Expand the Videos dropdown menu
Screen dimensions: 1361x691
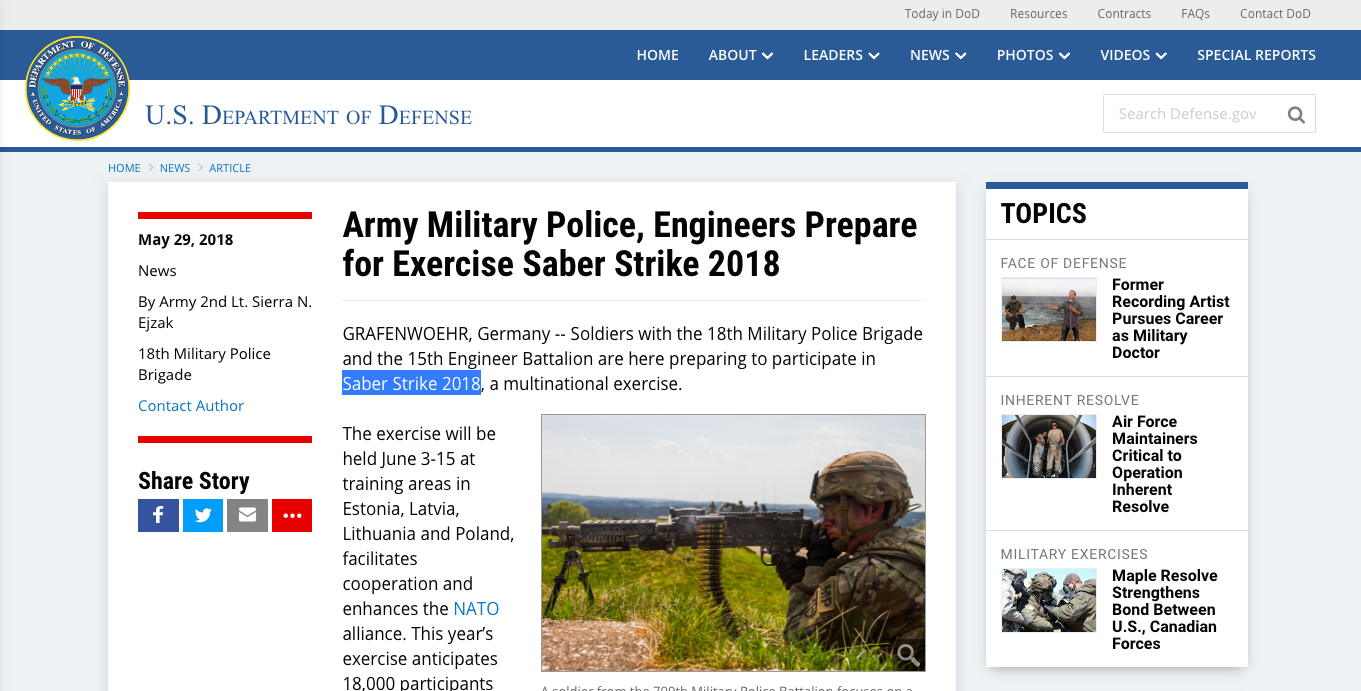pos(1133,55)
